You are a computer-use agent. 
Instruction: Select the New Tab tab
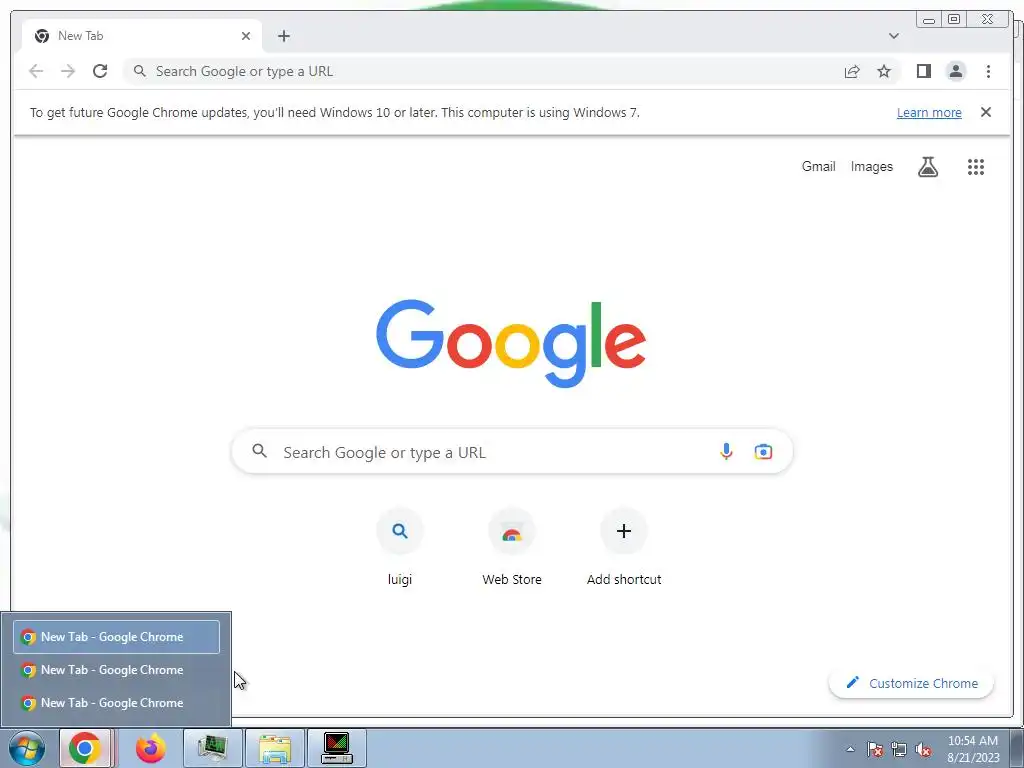pyautogui.click(x=142, y=36)
